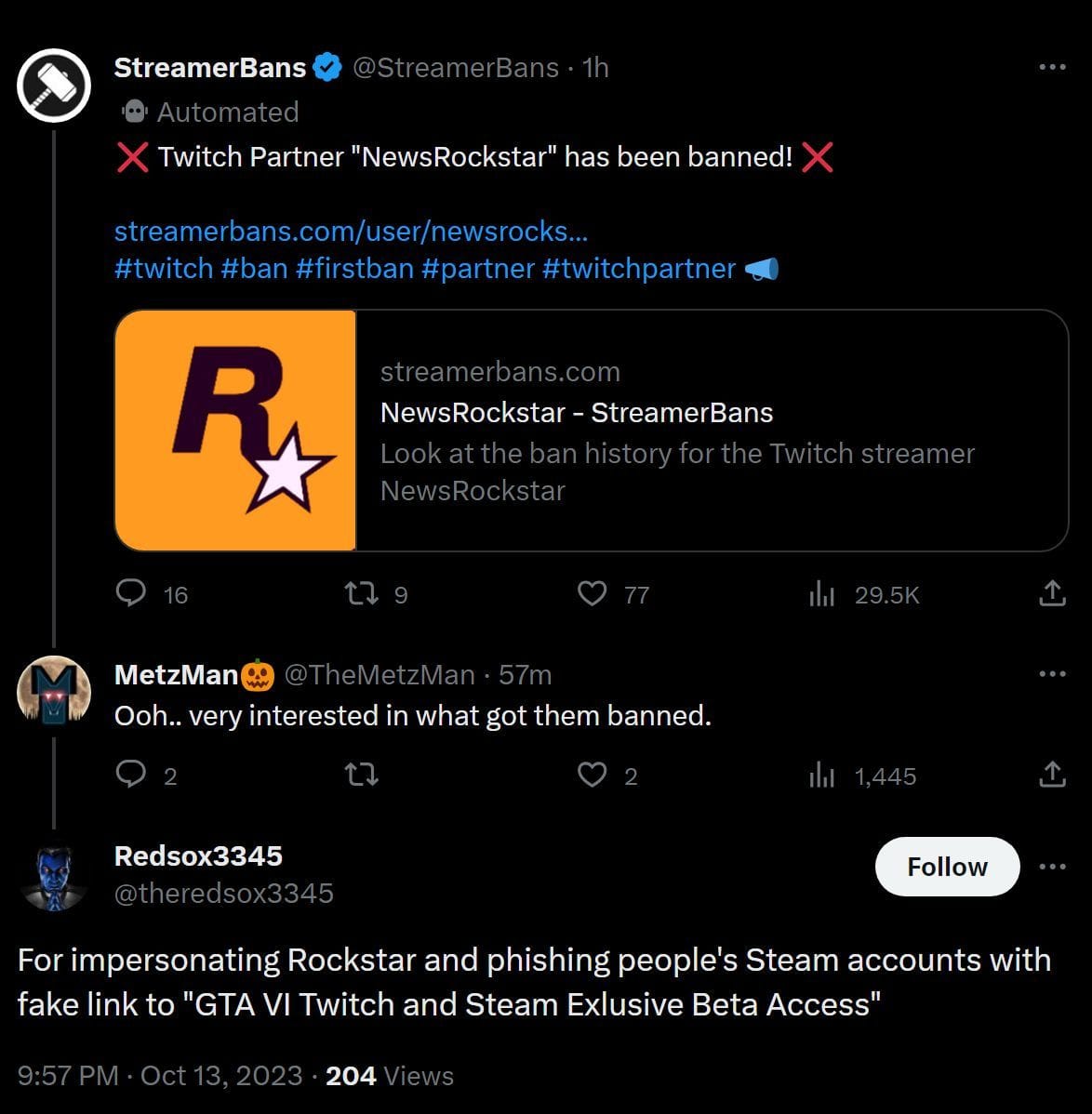The image size is (1092, 1114).
Task: Like MetzMan's reply with the heart icon
Action: click(x=592, y=773)
